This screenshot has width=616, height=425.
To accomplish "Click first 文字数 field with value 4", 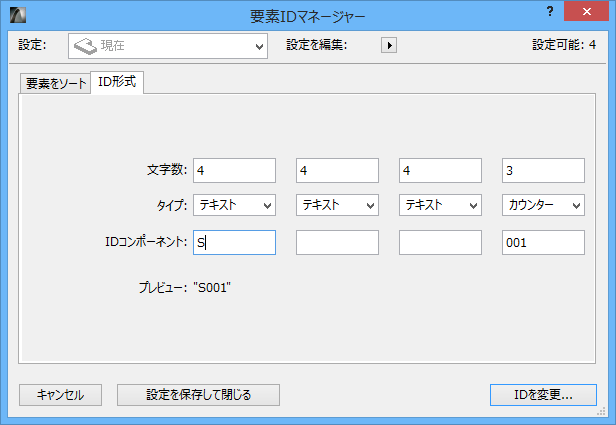I will [x=235, y=170].
